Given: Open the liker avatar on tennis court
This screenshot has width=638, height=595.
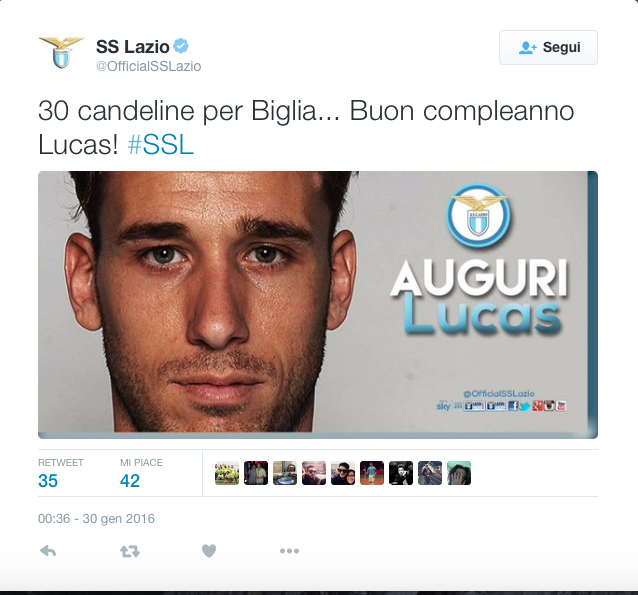Looking at the screenshot, I should pos(372,473).
